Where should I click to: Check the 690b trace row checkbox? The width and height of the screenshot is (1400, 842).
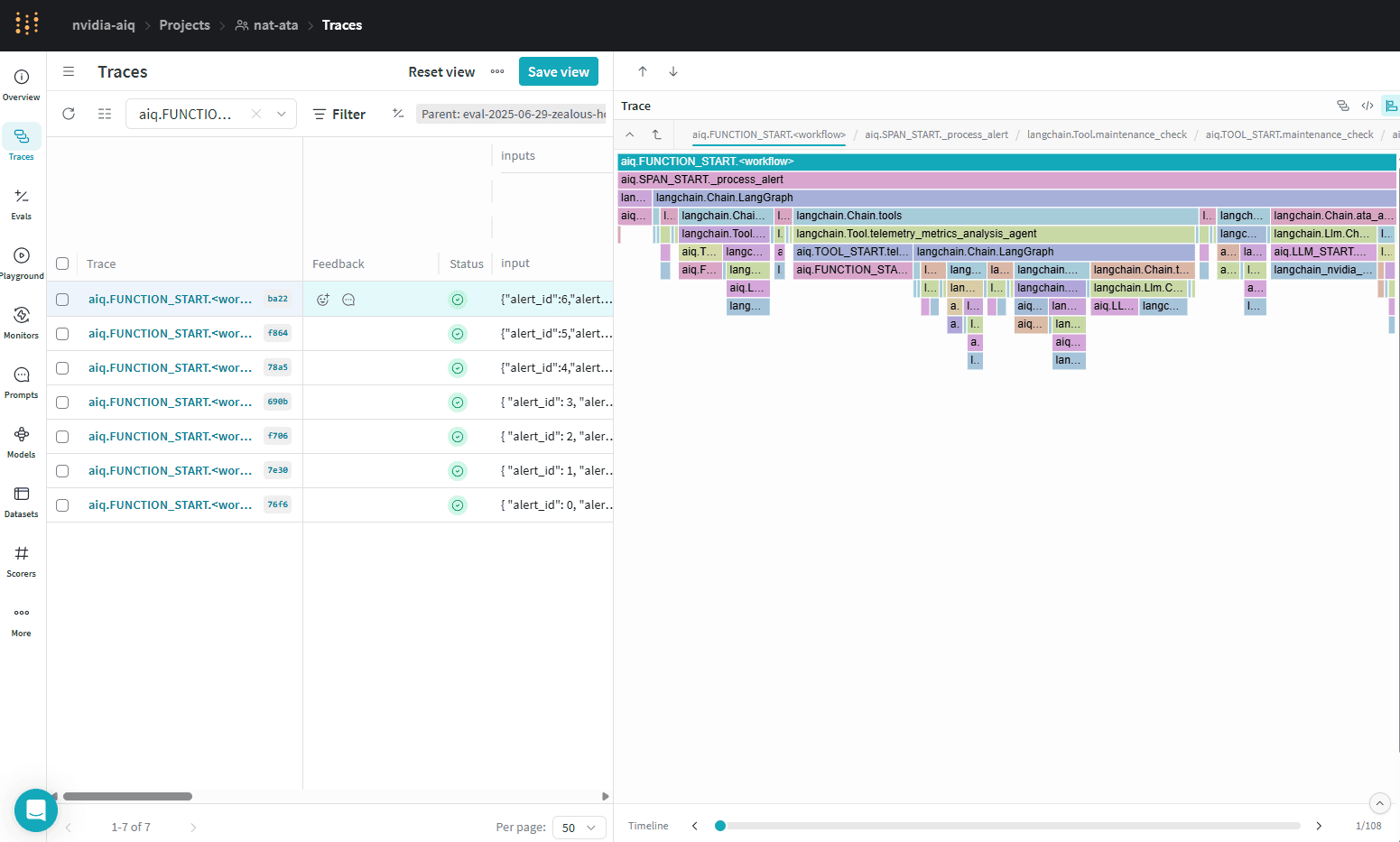pos(62,402)
